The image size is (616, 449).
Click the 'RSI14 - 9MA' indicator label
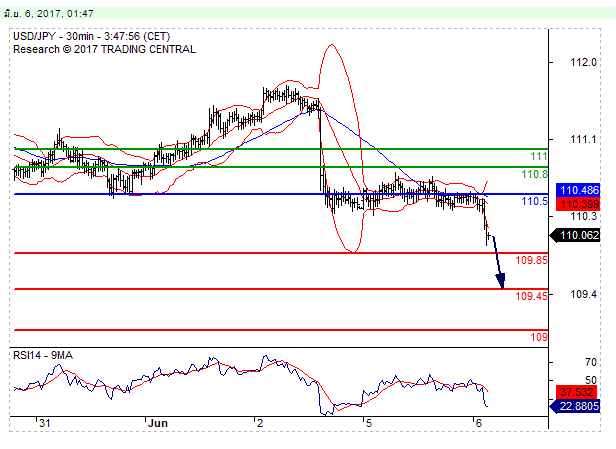(x=43, y=356)
